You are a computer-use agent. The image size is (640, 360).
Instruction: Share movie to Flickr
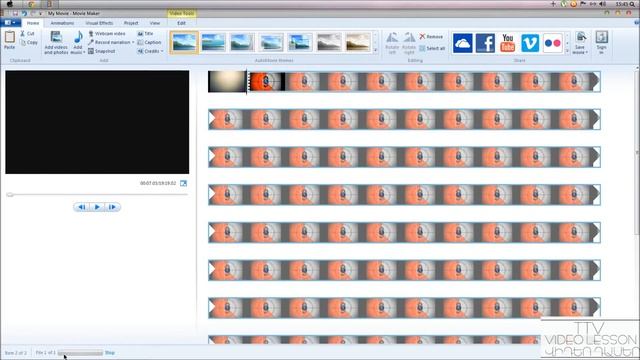(553, 43)
